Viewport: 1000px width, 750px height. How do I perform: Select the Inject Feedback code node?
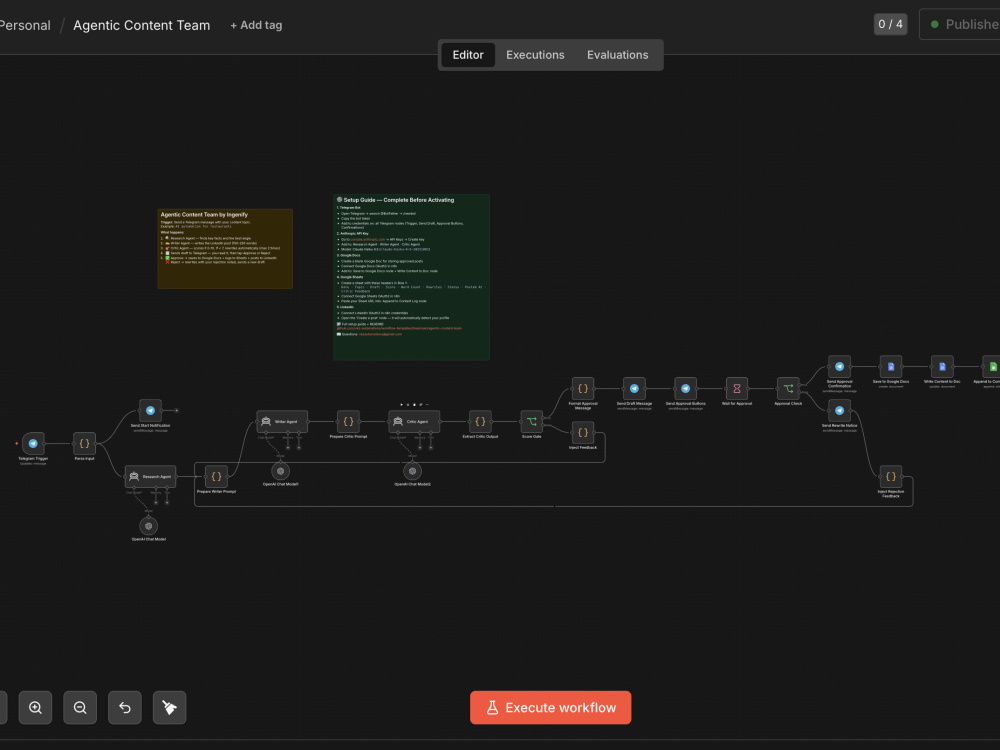tap(583, 432)
